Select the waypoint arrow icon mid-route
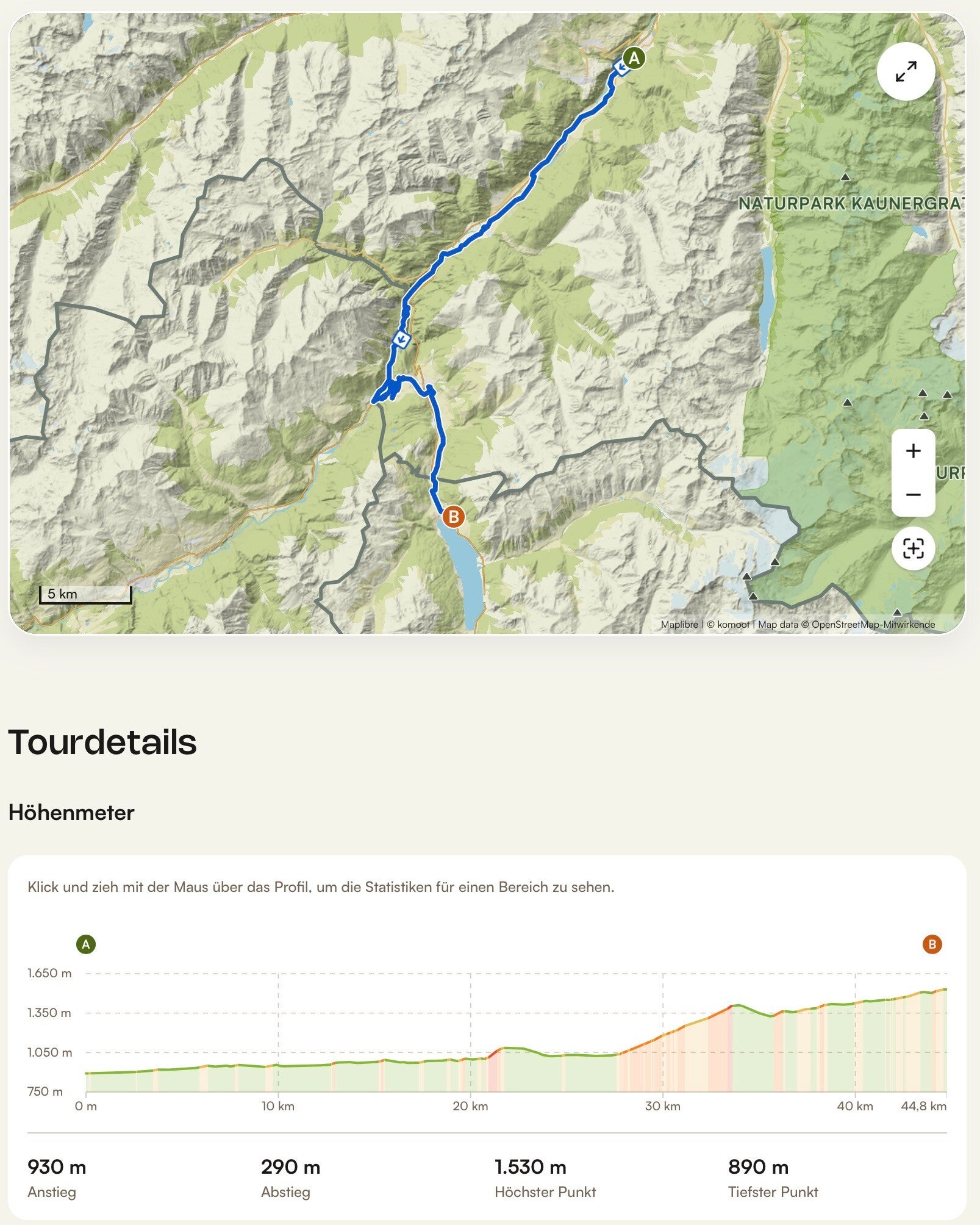 click(x=402, y=339)
